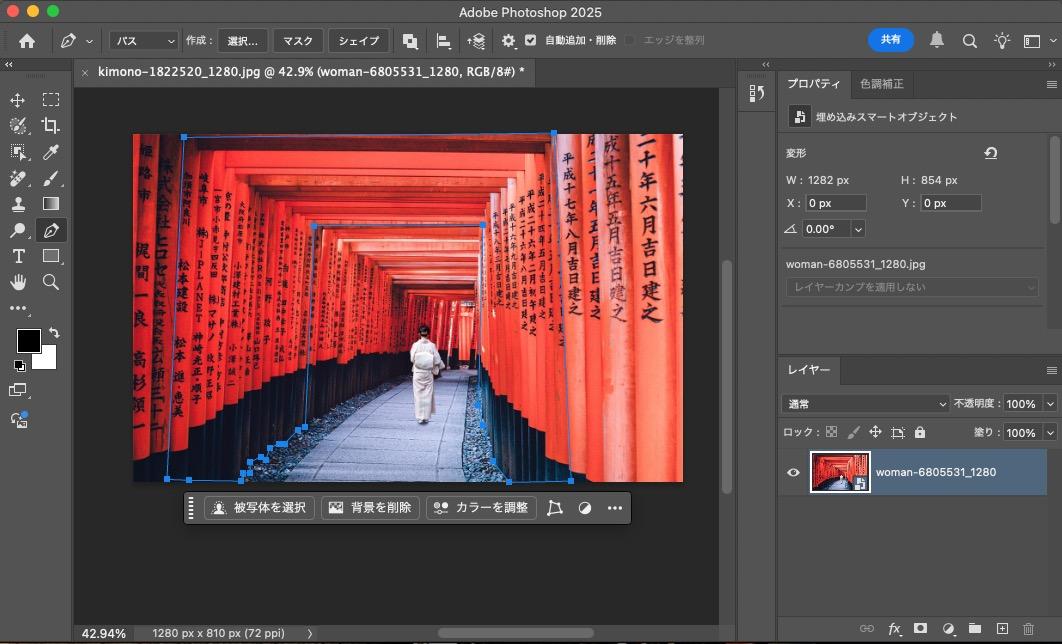This screenshot has height=644, width=1062.
Task: Select the Gradient tool
Action: tap(51, 204)
